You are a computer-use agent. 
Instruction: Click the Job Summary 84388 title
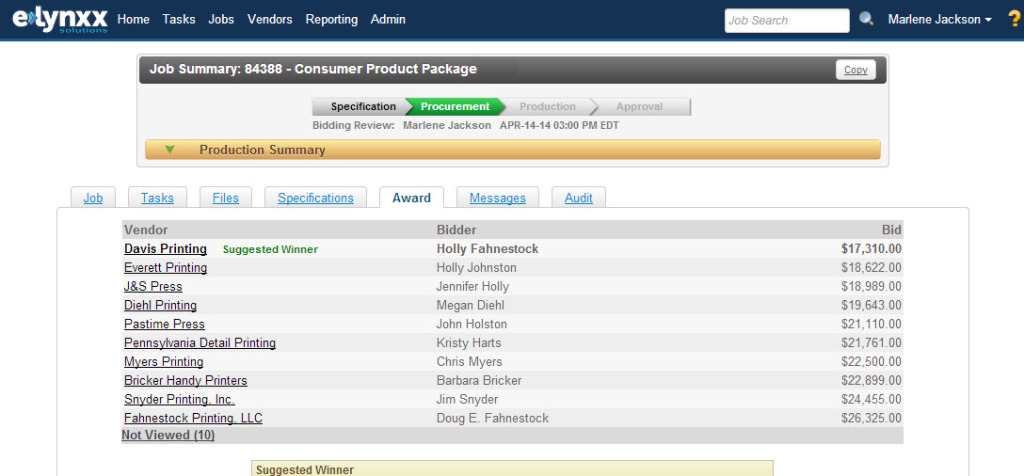(313, 69)
